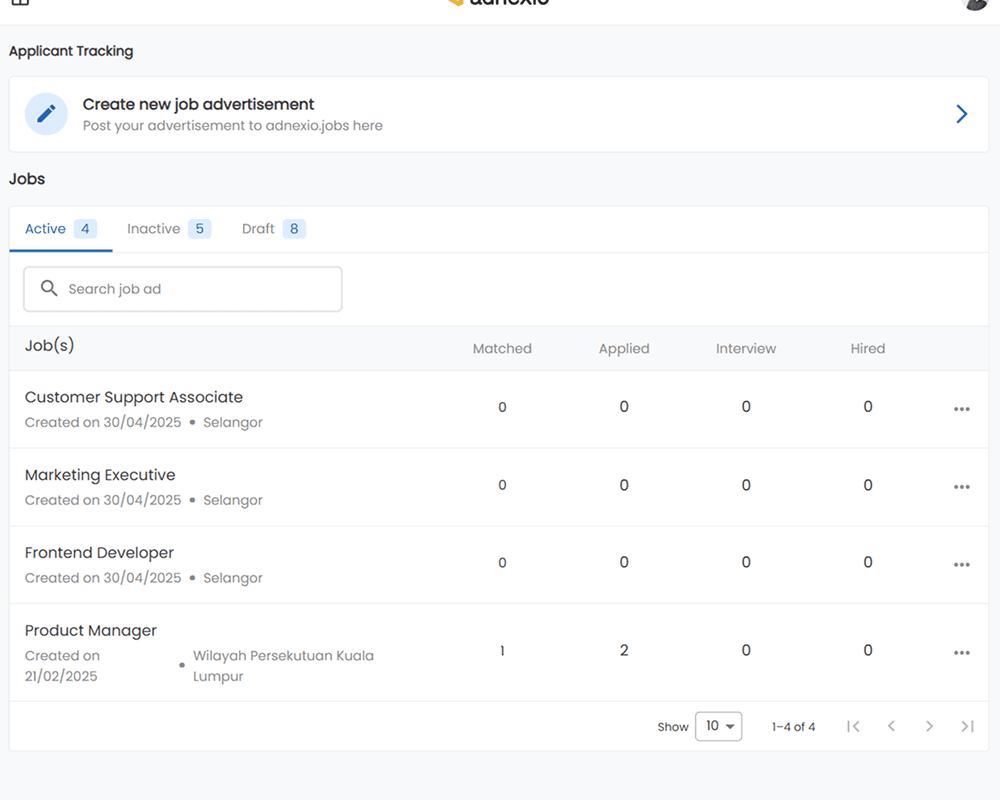Open the Create new job advertisement arrow
This screenshot has width=1000, height=800.
961,114
